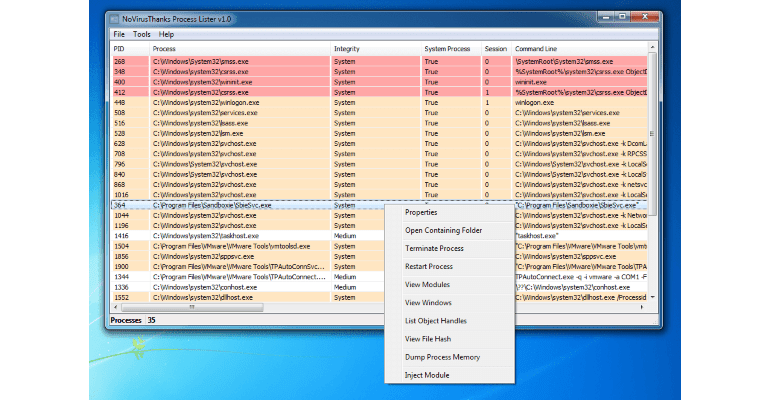Choose Inject Module option
This screenshot has width=770, height=400.
pos(427,375)
